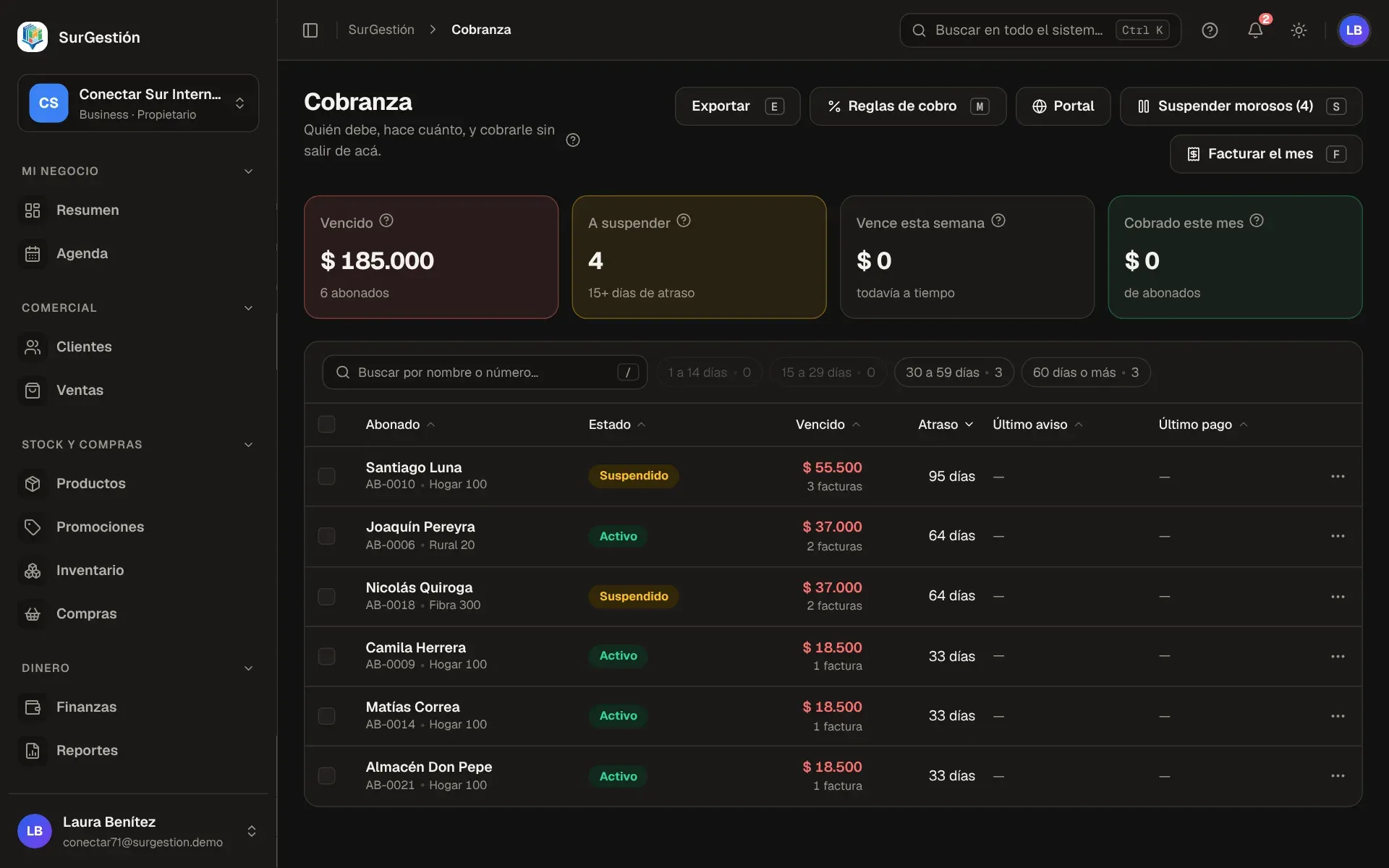Screen dimensions: 1389x868
Task: Open Reglas de cobro
Action: coord(907,106)
